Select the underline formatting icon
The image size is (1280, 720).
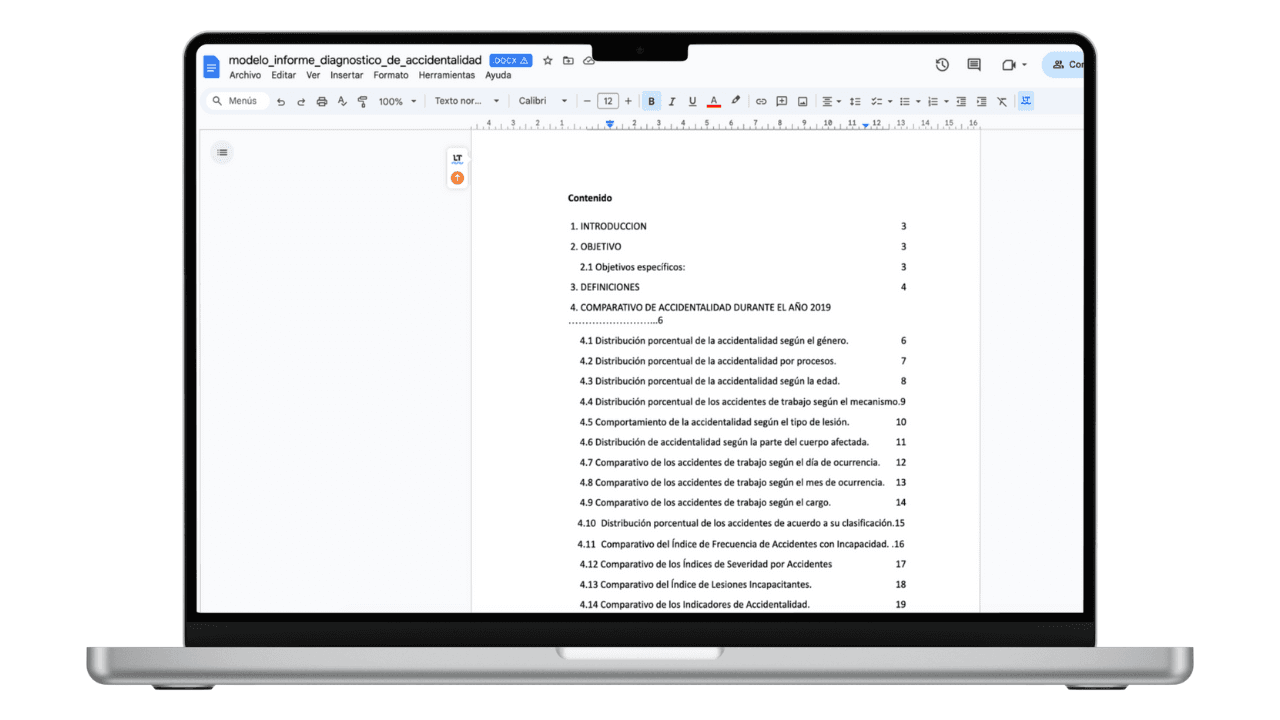[x=692, y=100]
